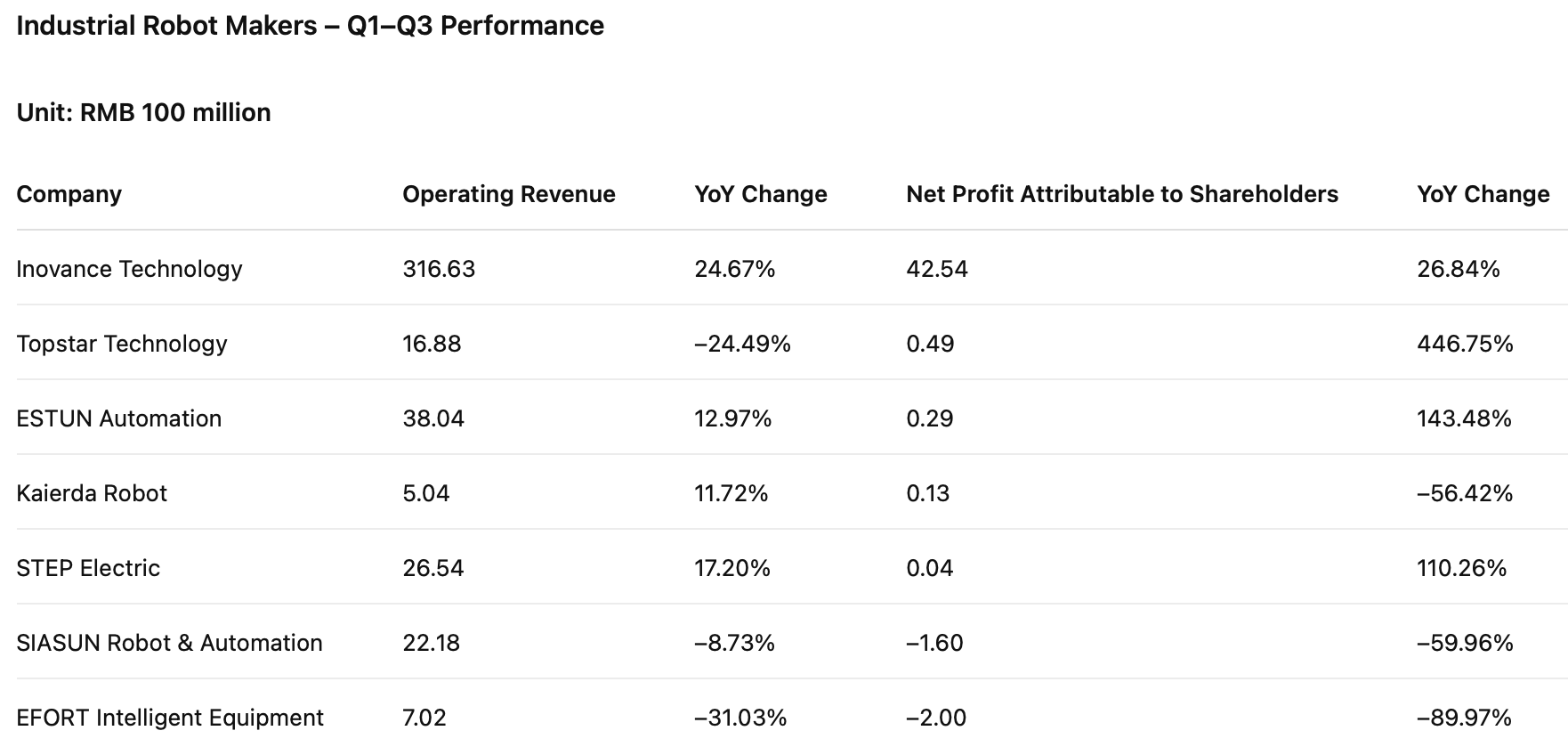Select the EFORT Intelligent Equipment cell
This screenshot has height=755, width=1568.
170,718
